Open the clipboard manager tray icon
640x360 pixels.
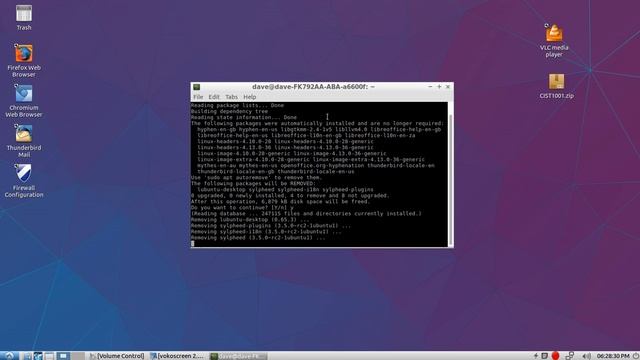click(544, 356)
